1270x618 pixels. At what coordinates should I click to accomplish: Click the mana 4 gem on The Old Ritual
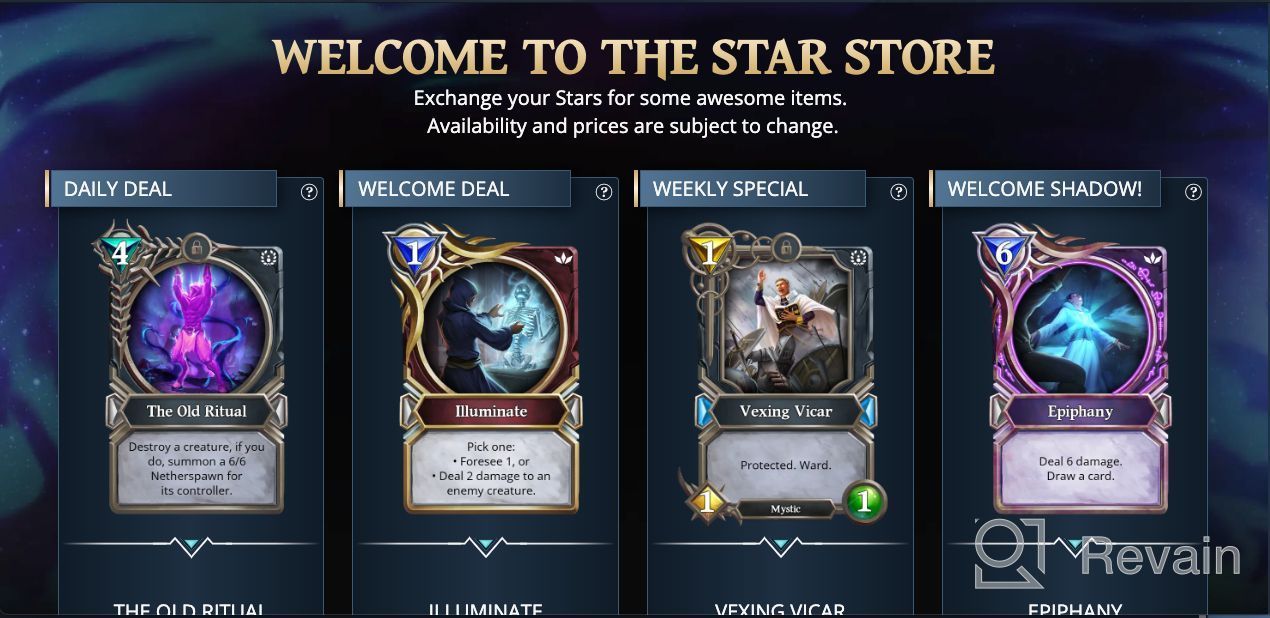tap(119, 253)
